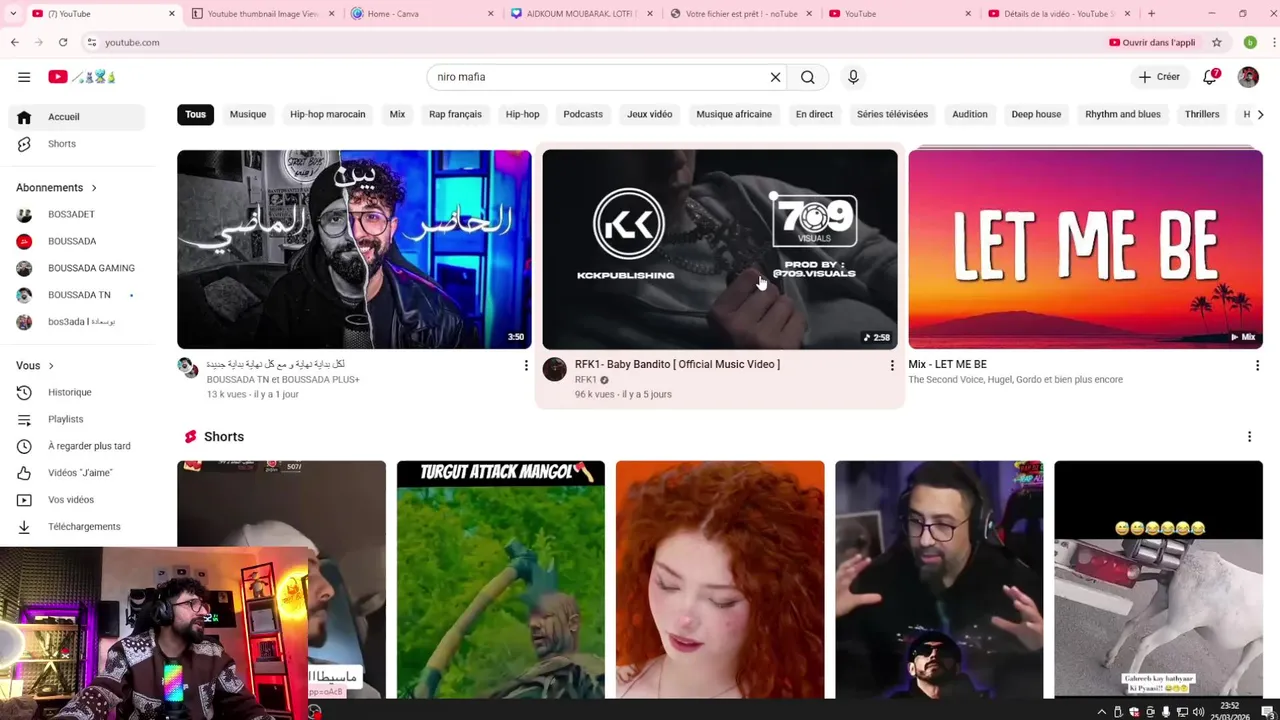Viewport: 1280px width, 720px height.
Task: Go to Accueil in sidebar
Action: (x=76, y=117)
